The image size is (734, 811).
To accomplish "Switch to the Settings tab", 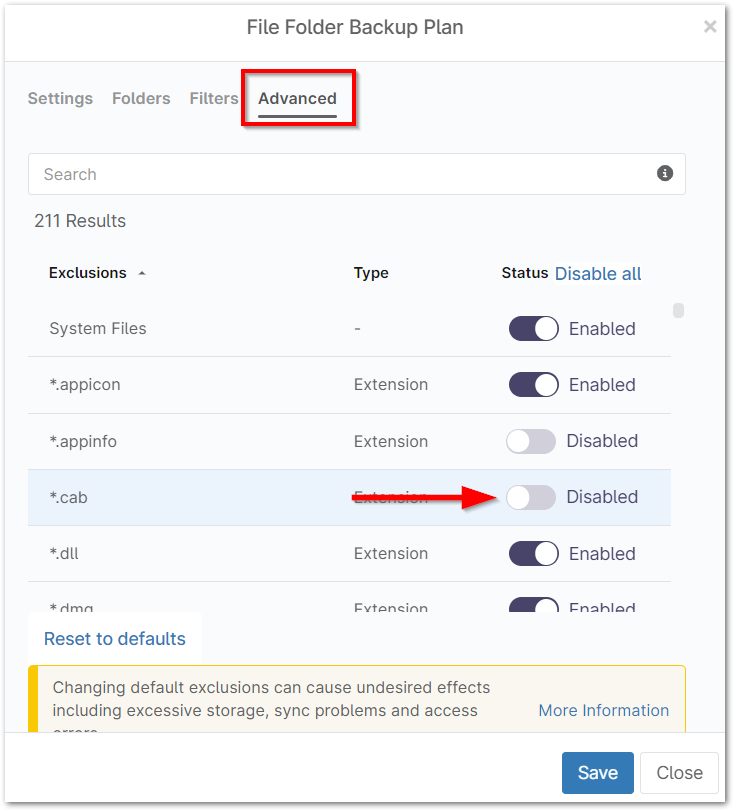I will point(60,98).
